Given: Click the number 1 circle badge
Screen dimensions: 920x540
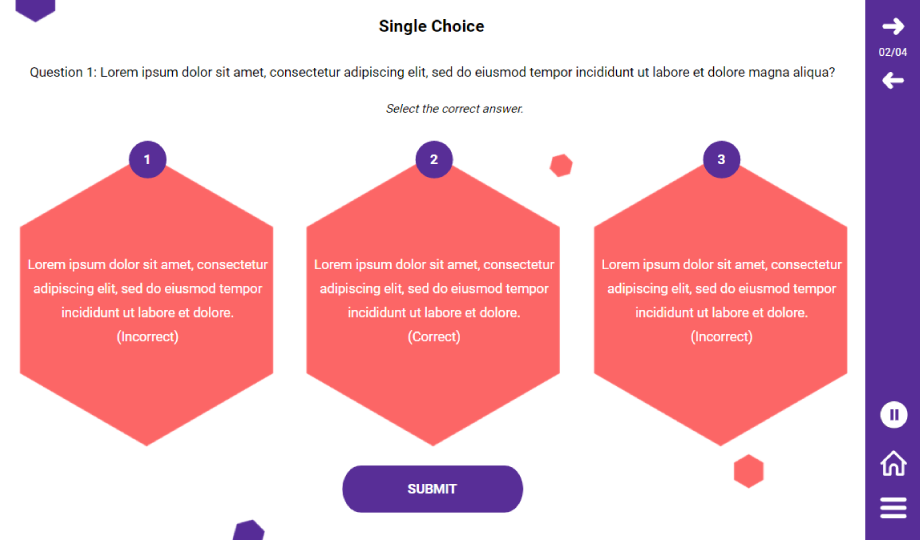Looking at the screenshot, I should tap(147, 159).
